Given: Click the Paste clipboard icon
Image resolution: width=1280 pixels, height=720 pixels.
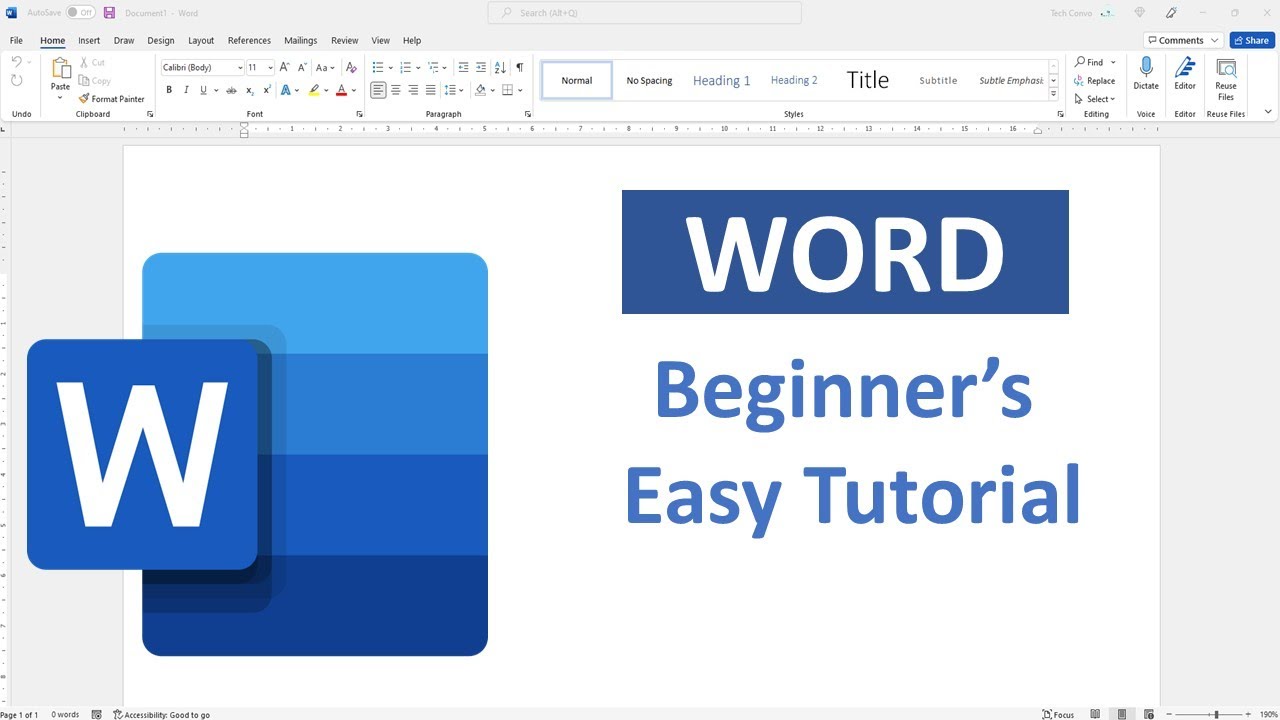Looking at the screenshot, I should pos(61,68).
